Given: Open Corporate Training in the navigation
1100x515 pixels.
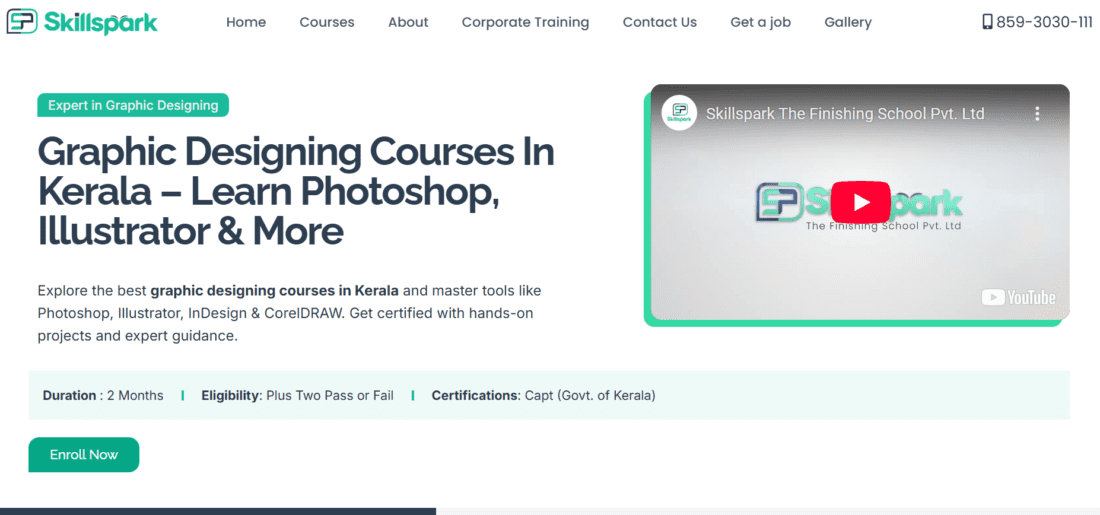Looking at the screenshot, I should coord(525,22).
